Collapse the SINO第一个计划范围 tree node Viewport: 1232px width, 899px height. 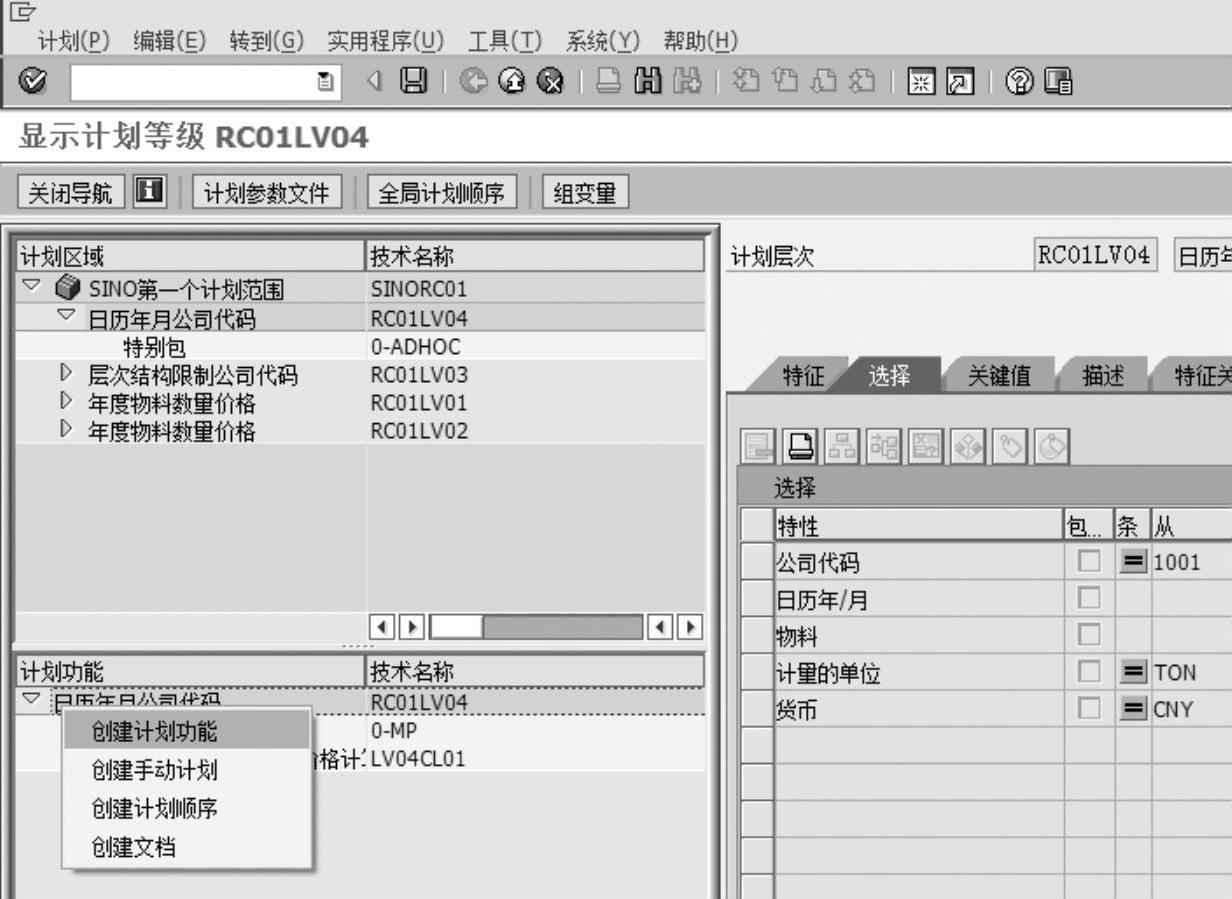click(x=32, y=286)
